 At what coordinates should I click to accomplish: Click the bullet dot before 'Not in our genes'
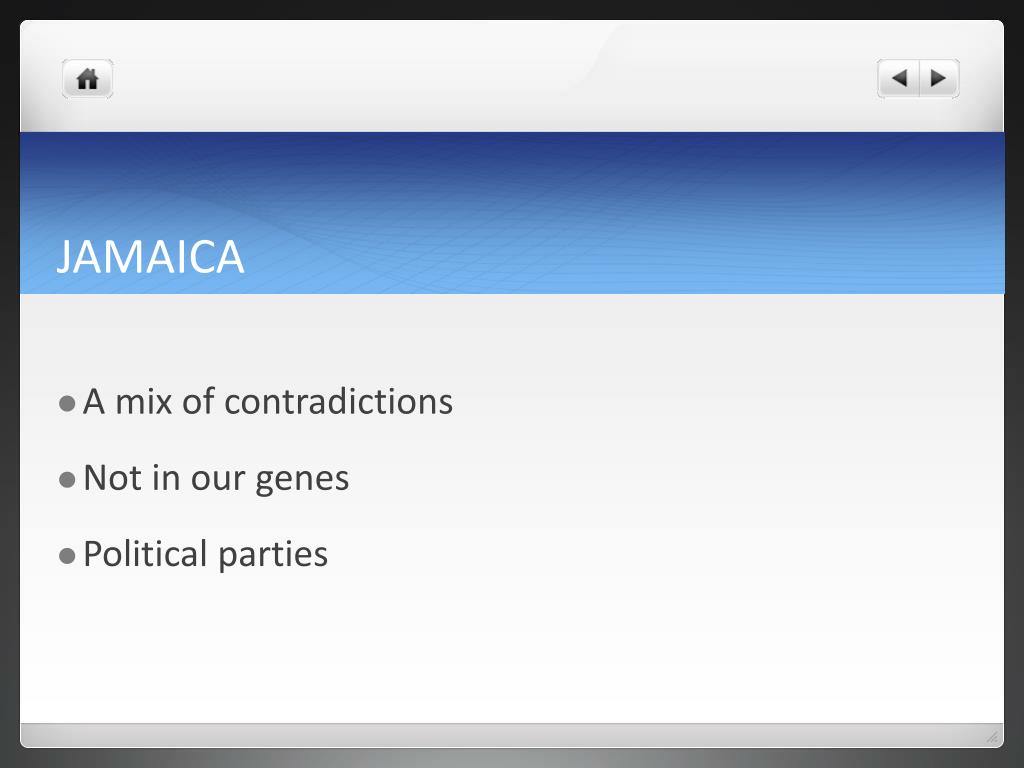[67, 480]
